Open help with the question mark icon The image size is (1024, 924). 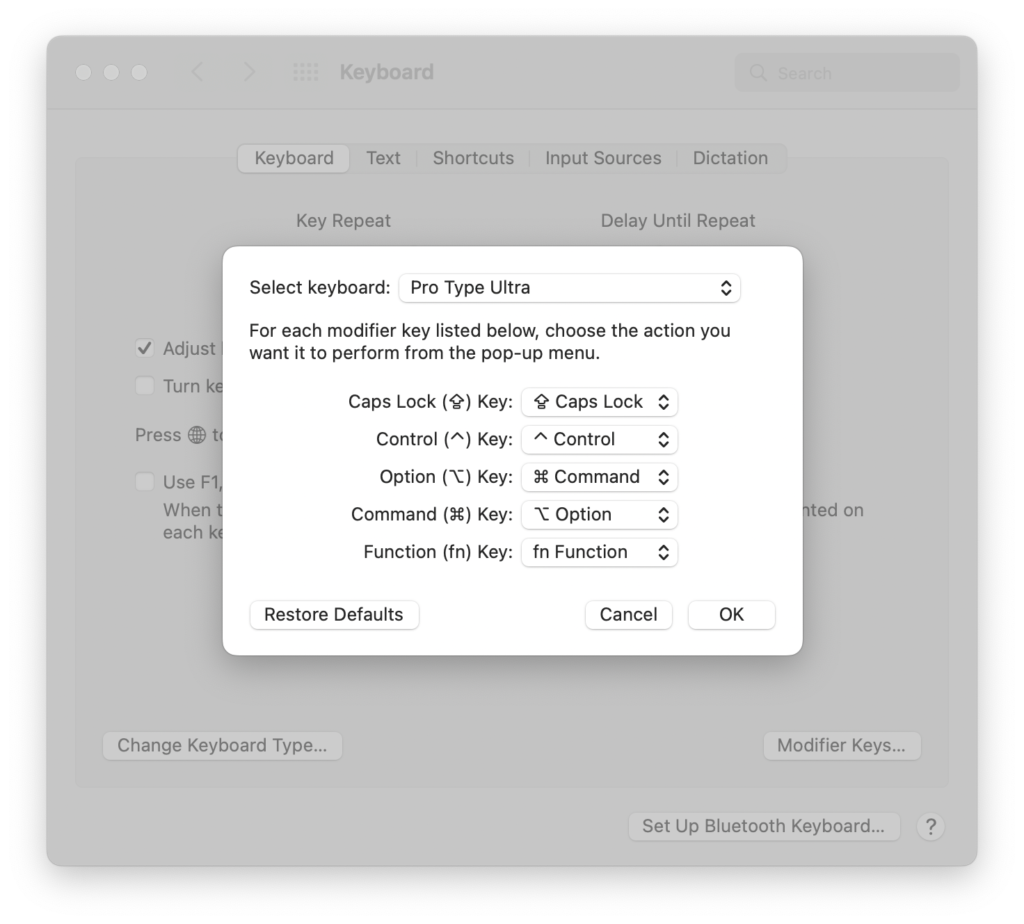click(x=931, y=827)
